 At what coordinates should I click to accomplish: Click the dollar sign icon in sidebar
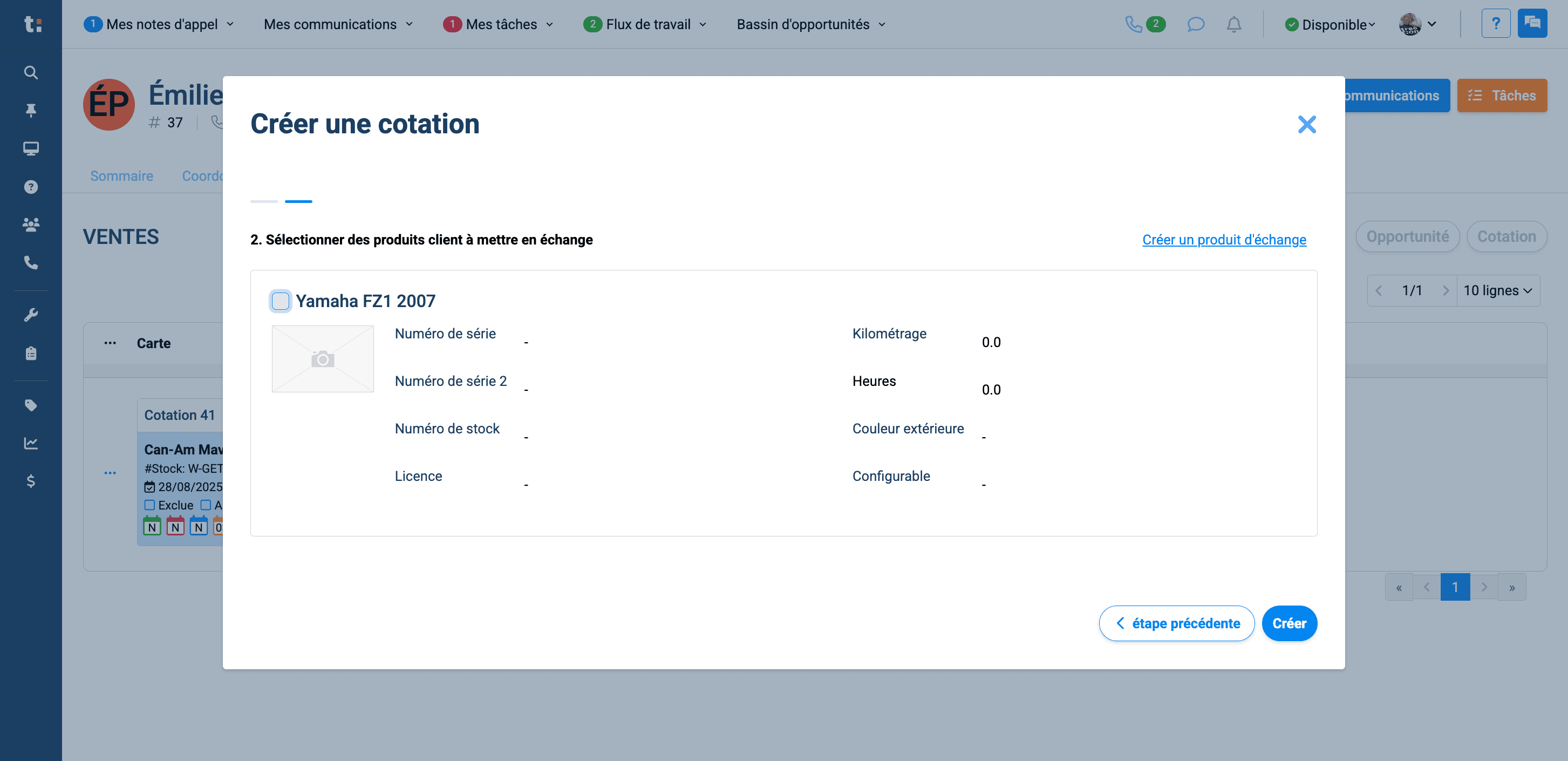(31, 481)
